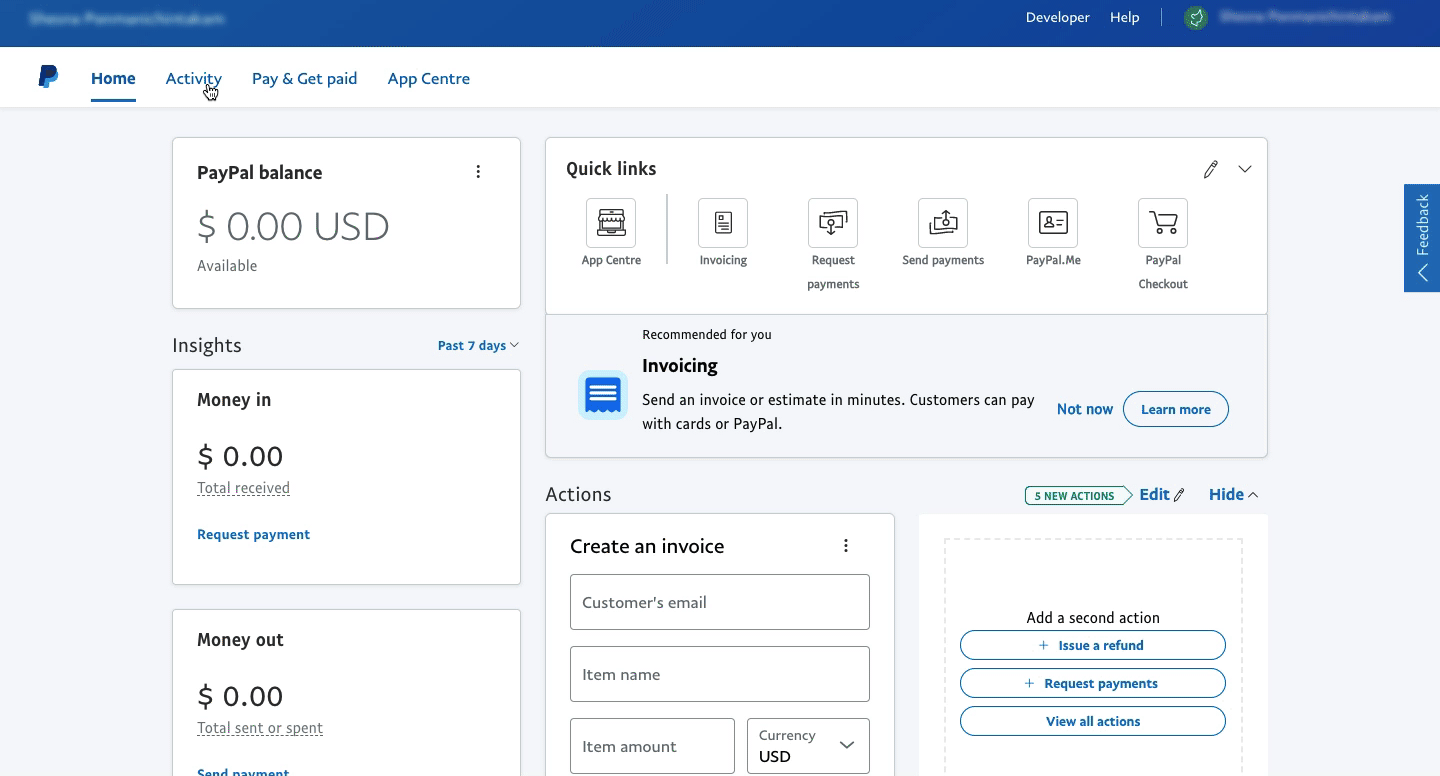Click the 5 NEW ACTIONS badge
Viewport: 1440px width, 776px height.
1078,495
